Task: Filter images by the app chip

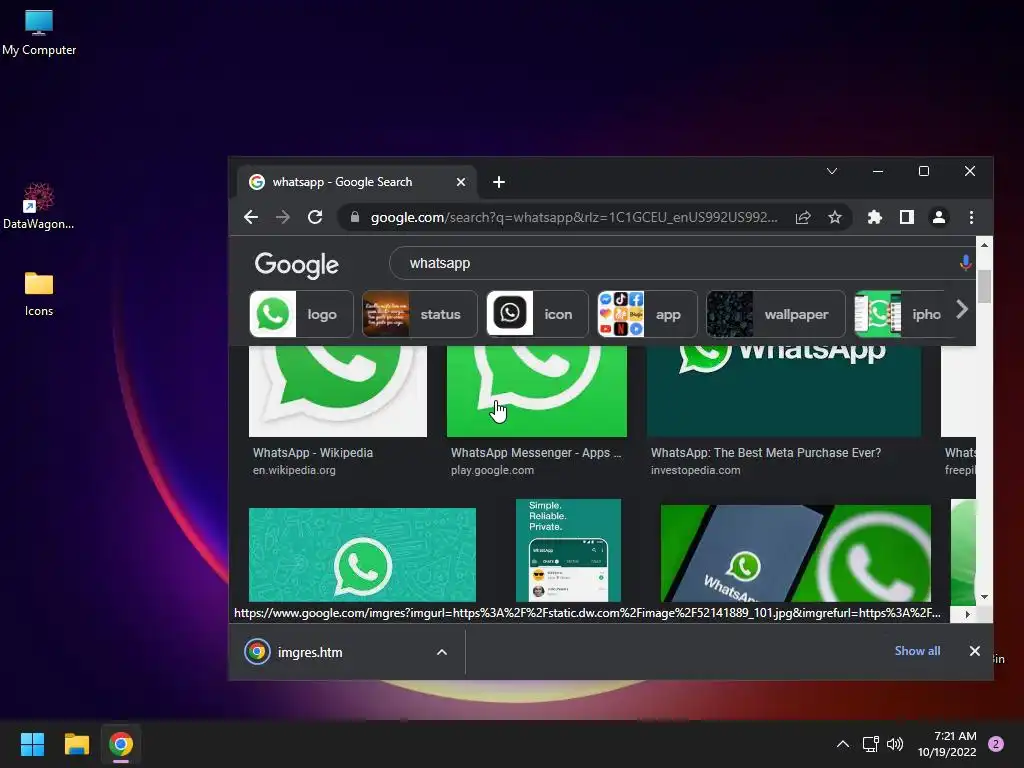Action: (x=647, y=314)
